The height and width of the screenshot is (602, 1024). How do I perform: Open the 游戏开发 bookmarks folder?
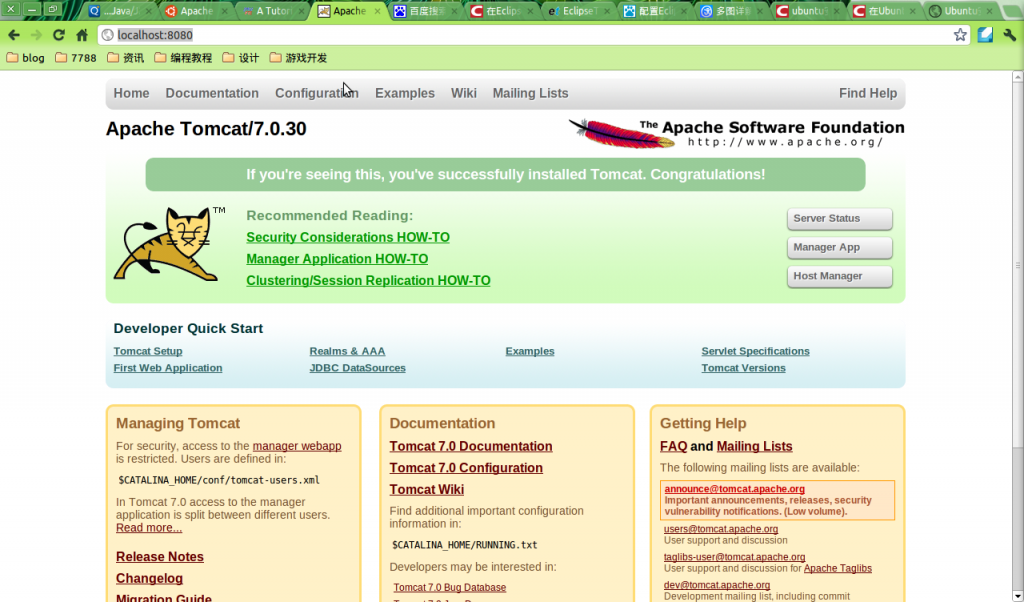pos(298,58)
